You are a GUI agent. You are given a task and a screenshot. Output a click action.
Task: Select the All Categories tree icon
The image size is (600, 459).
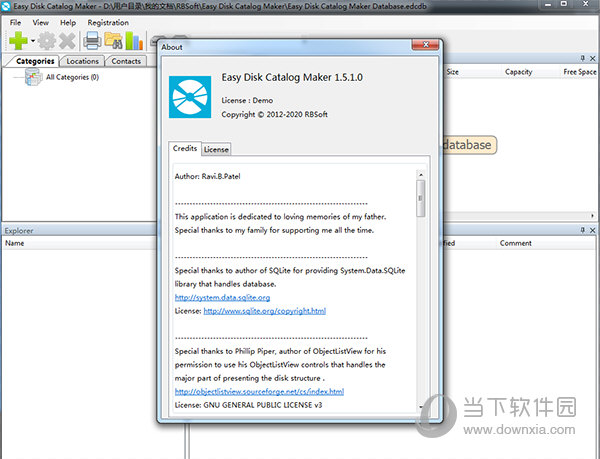click(x=32, y=77)
